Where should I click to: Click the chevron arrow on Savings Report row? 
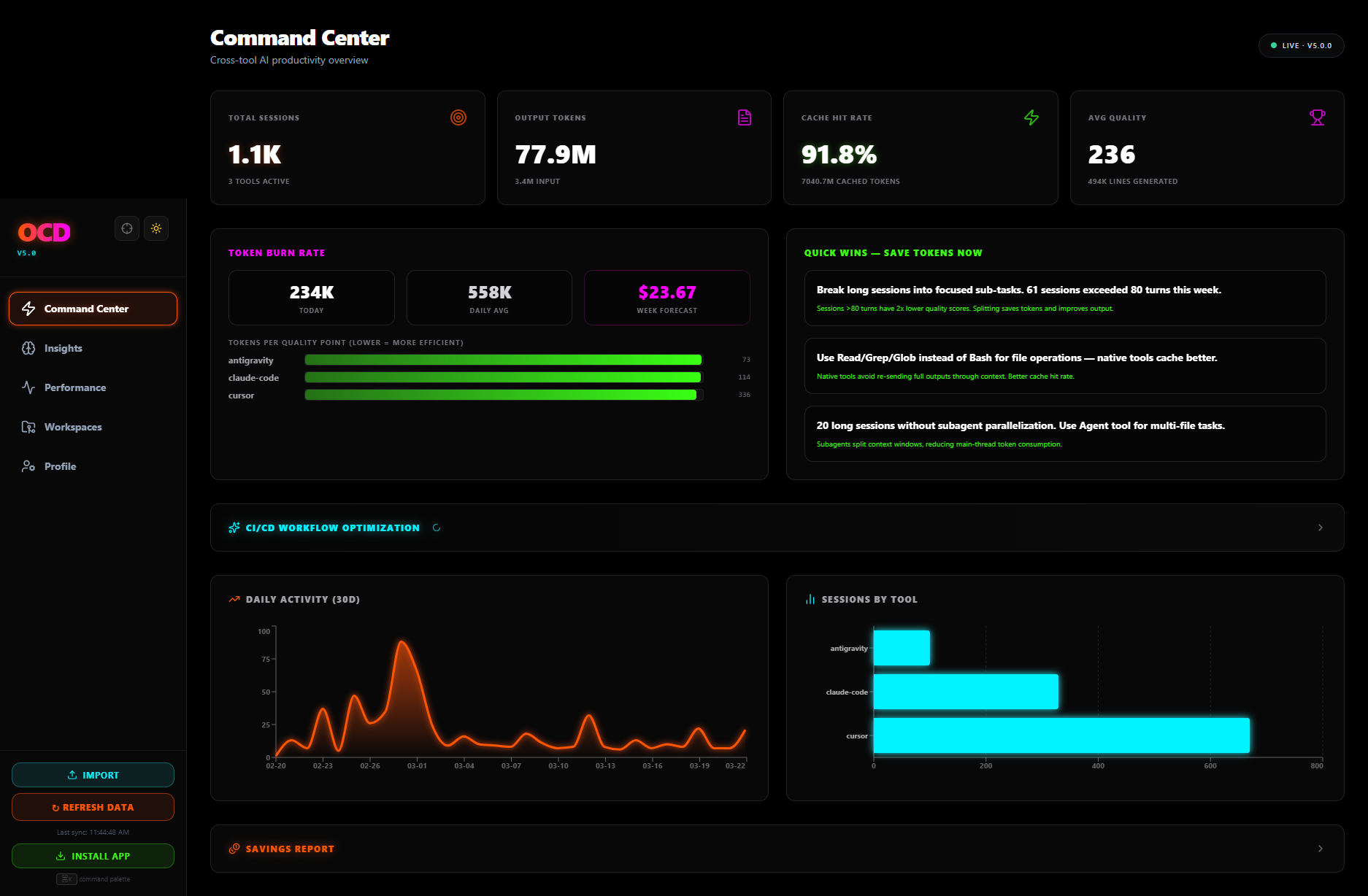coord(1320,849)
